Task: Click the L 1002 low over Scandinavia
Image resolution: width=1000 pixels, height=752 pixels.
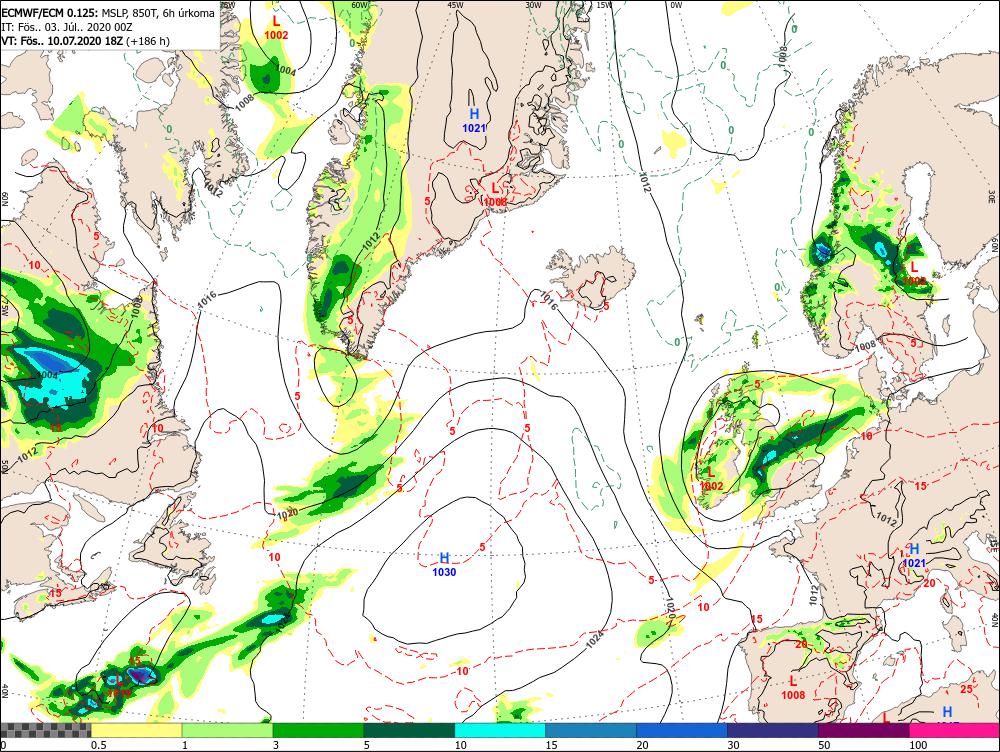Action: (914, 273)
